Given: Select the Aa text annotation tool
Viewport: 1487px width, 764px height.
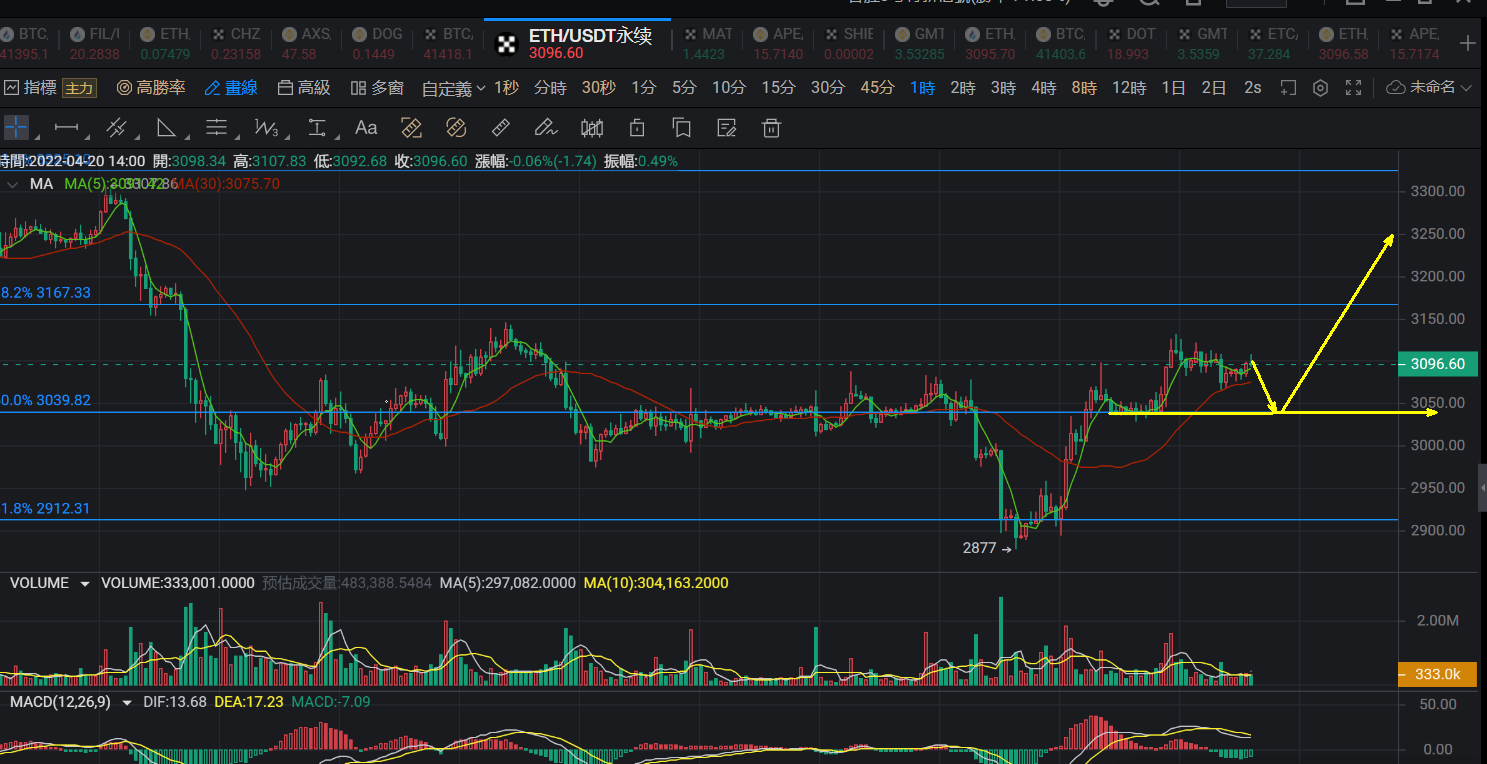Looking at the screenshot, I should 366,128.
